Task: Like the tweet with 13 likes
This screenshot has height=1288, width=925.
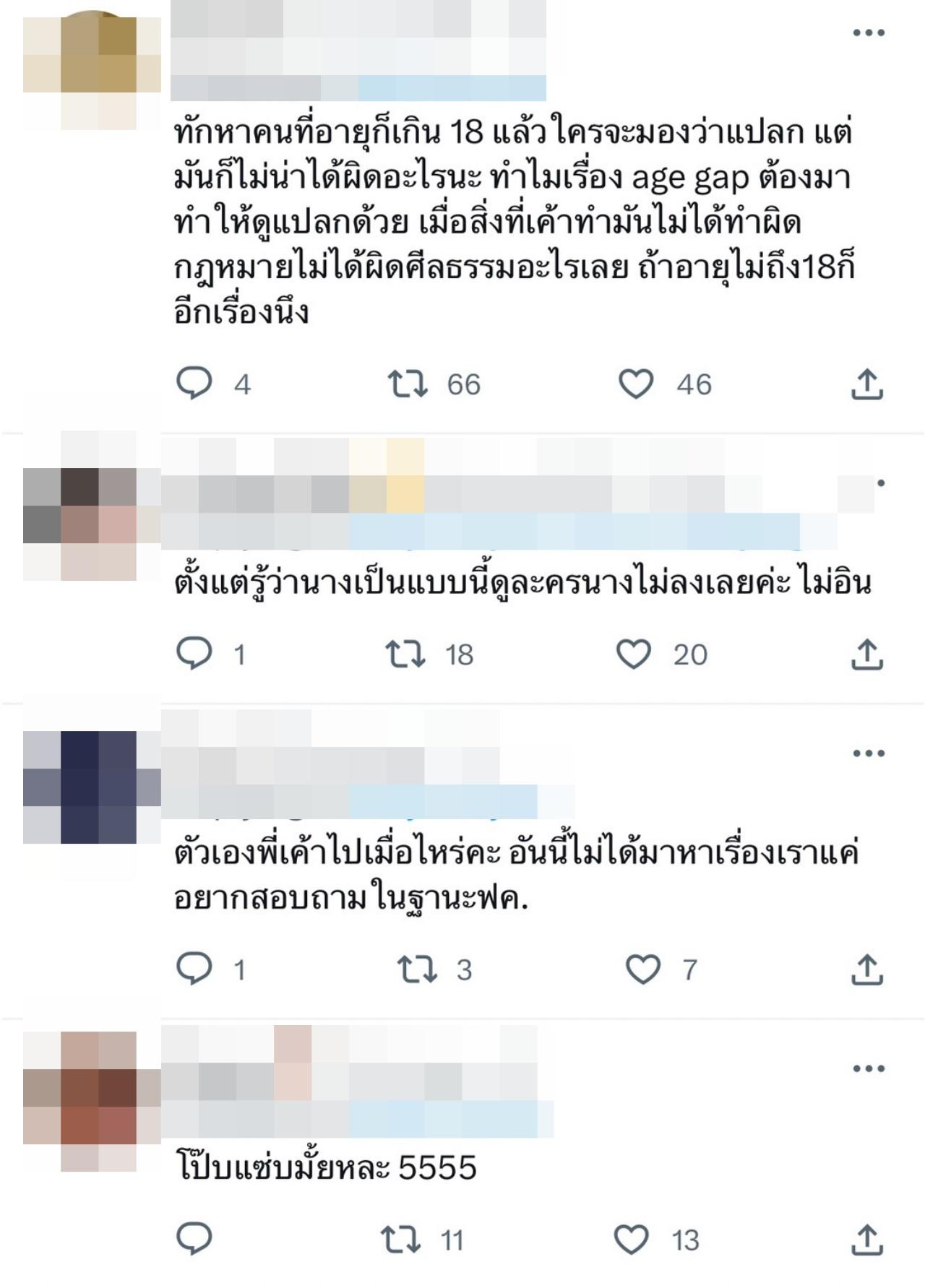Action: 632,1240
